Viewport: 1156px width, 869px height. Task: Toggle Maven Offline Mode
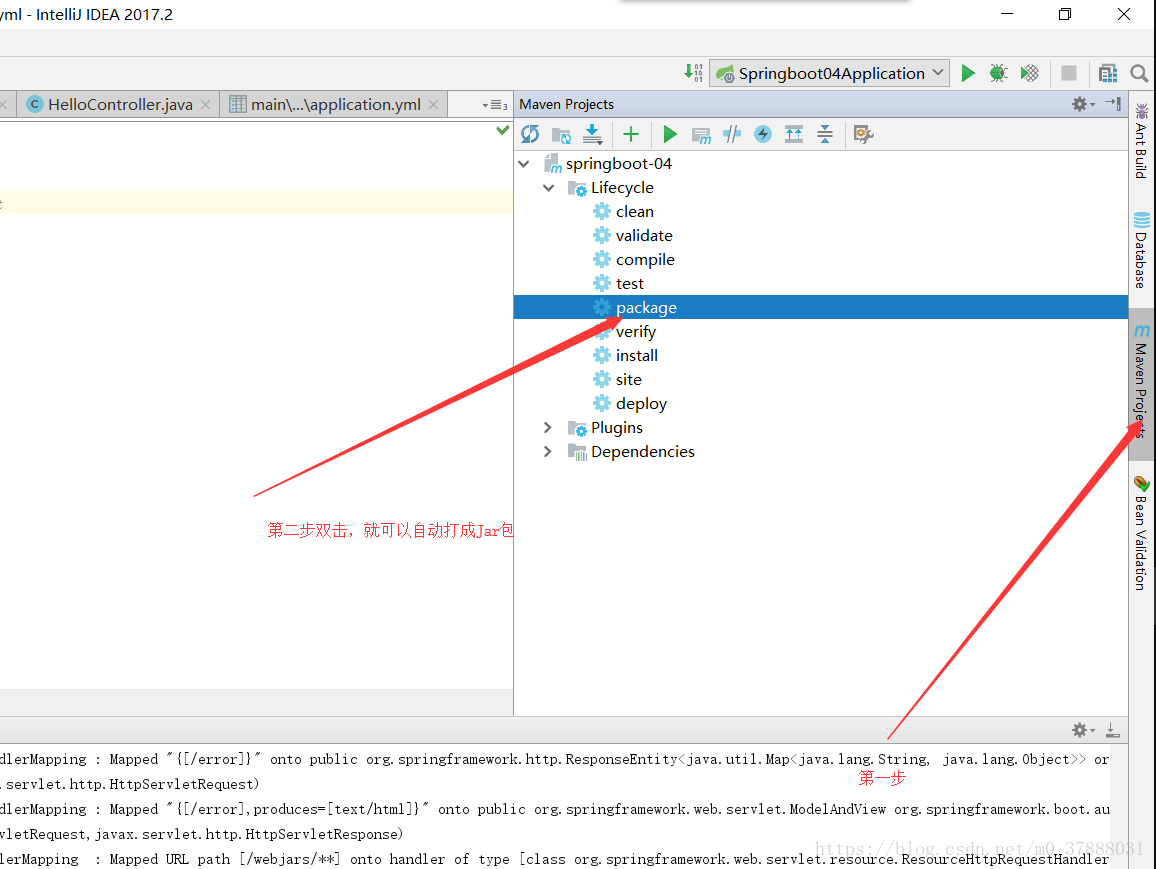(x=732, y=134)
